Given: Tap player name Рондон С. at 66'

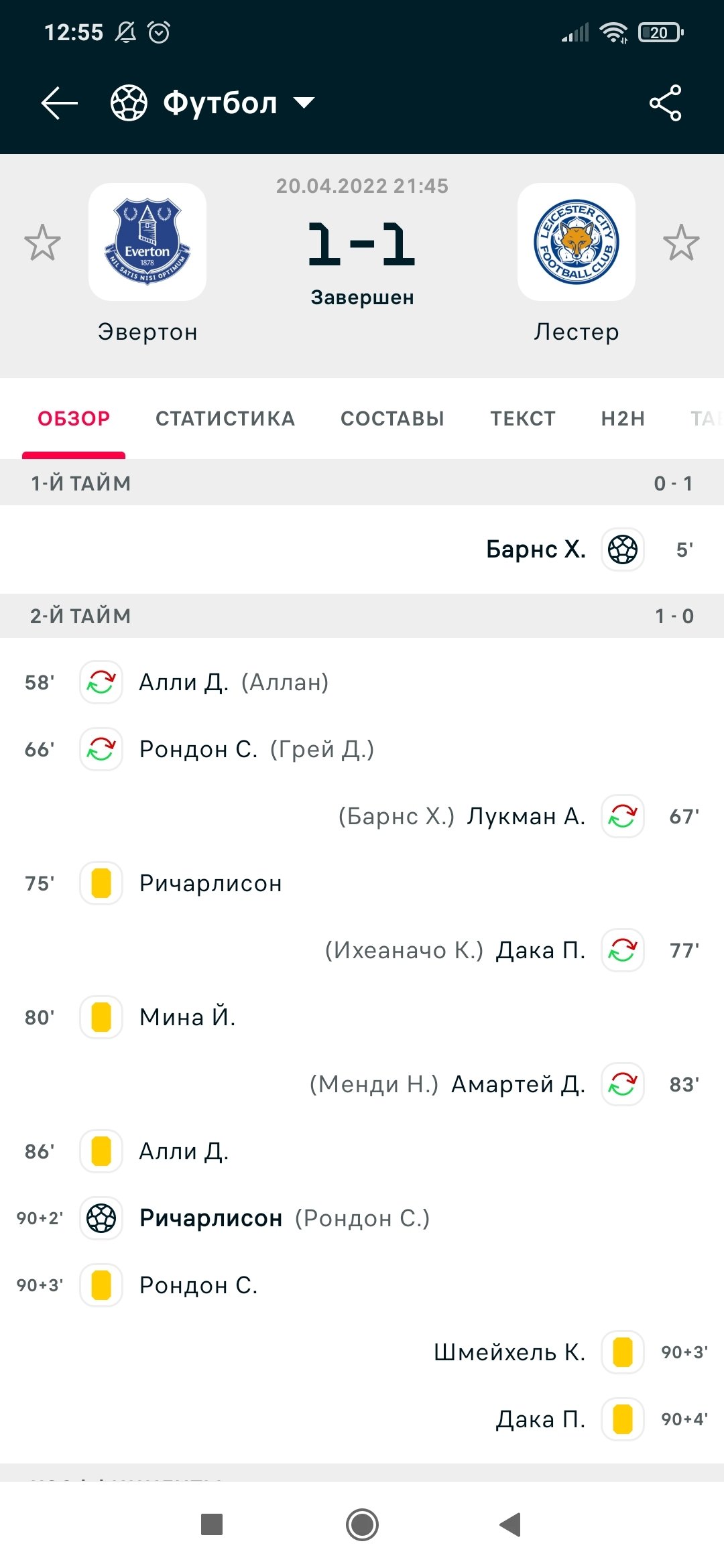Looking at the screenshot, I should 198,749.
